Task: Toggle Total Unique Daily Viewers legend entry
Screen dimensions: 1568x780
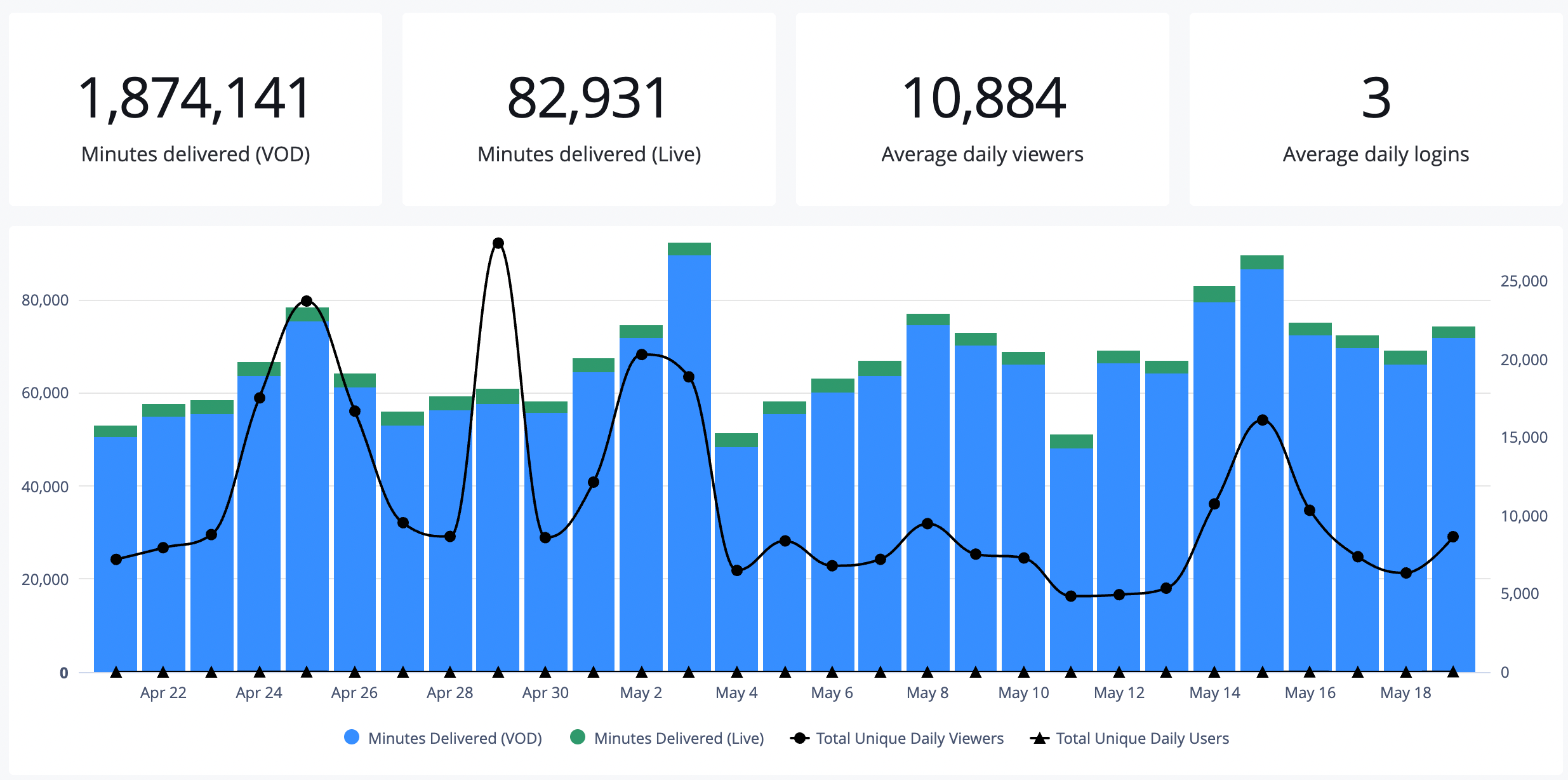Action: (909, 738)
